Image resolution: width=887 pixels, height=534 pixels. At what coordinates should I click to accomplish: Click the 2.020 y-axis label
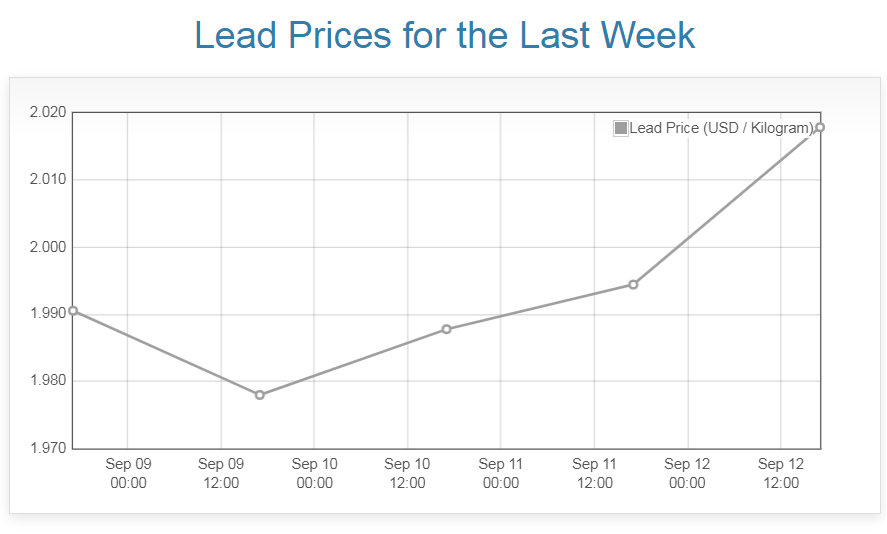pyautogui.click(x=47, y=112)
